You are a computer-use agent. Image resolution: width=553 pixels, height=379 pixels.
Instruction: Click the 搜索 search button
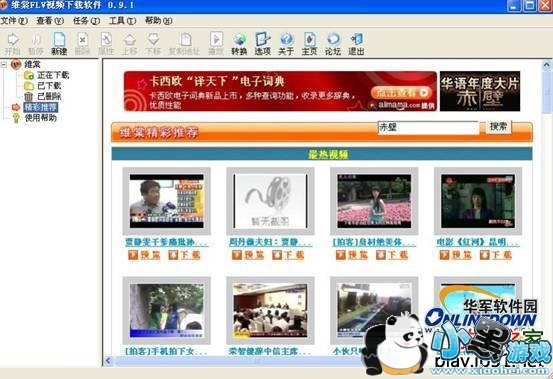(498, 127)
